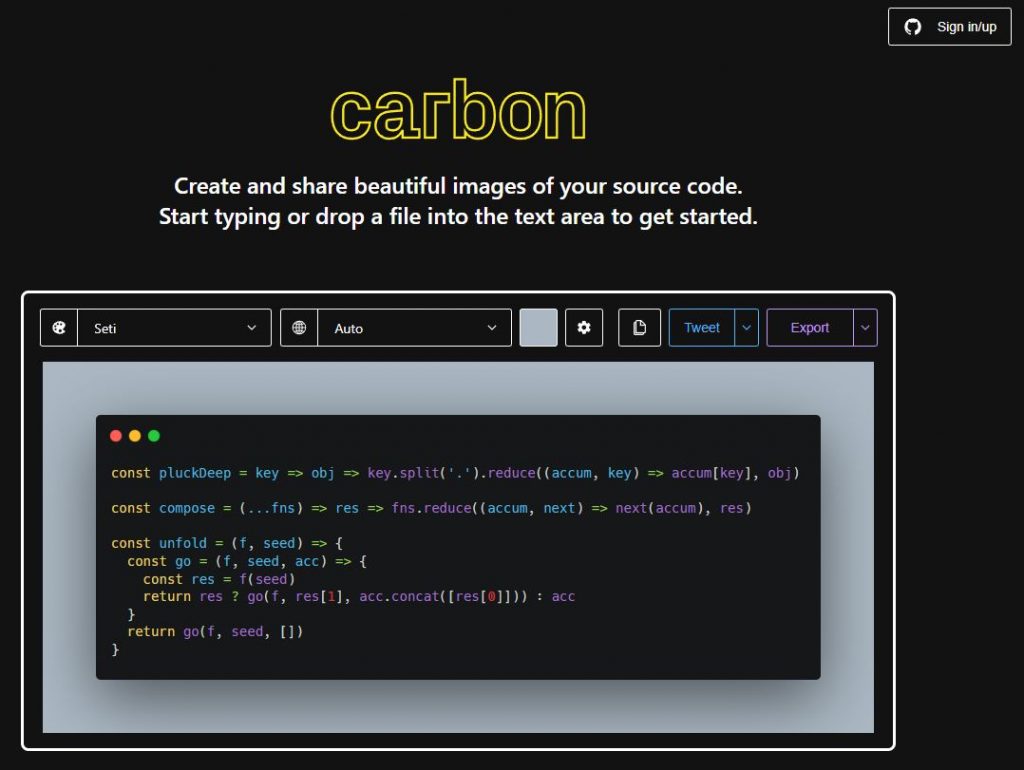Image resolution: width=1024 pixels, height=770 pixels.
Task: Click the carbon logo heading
Action: coord(459,110)
